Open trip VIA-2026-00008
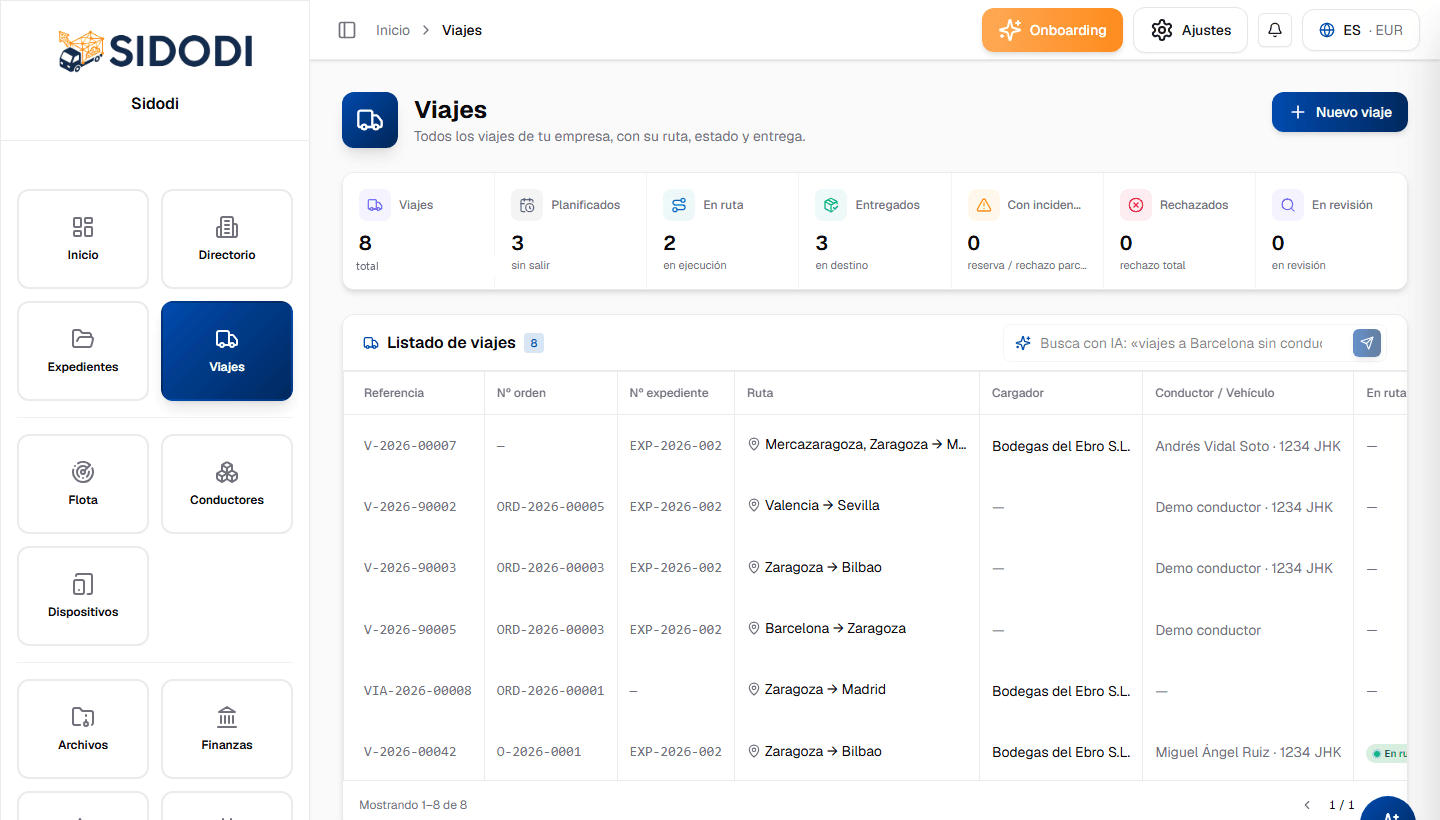 (x=418, y=691)
